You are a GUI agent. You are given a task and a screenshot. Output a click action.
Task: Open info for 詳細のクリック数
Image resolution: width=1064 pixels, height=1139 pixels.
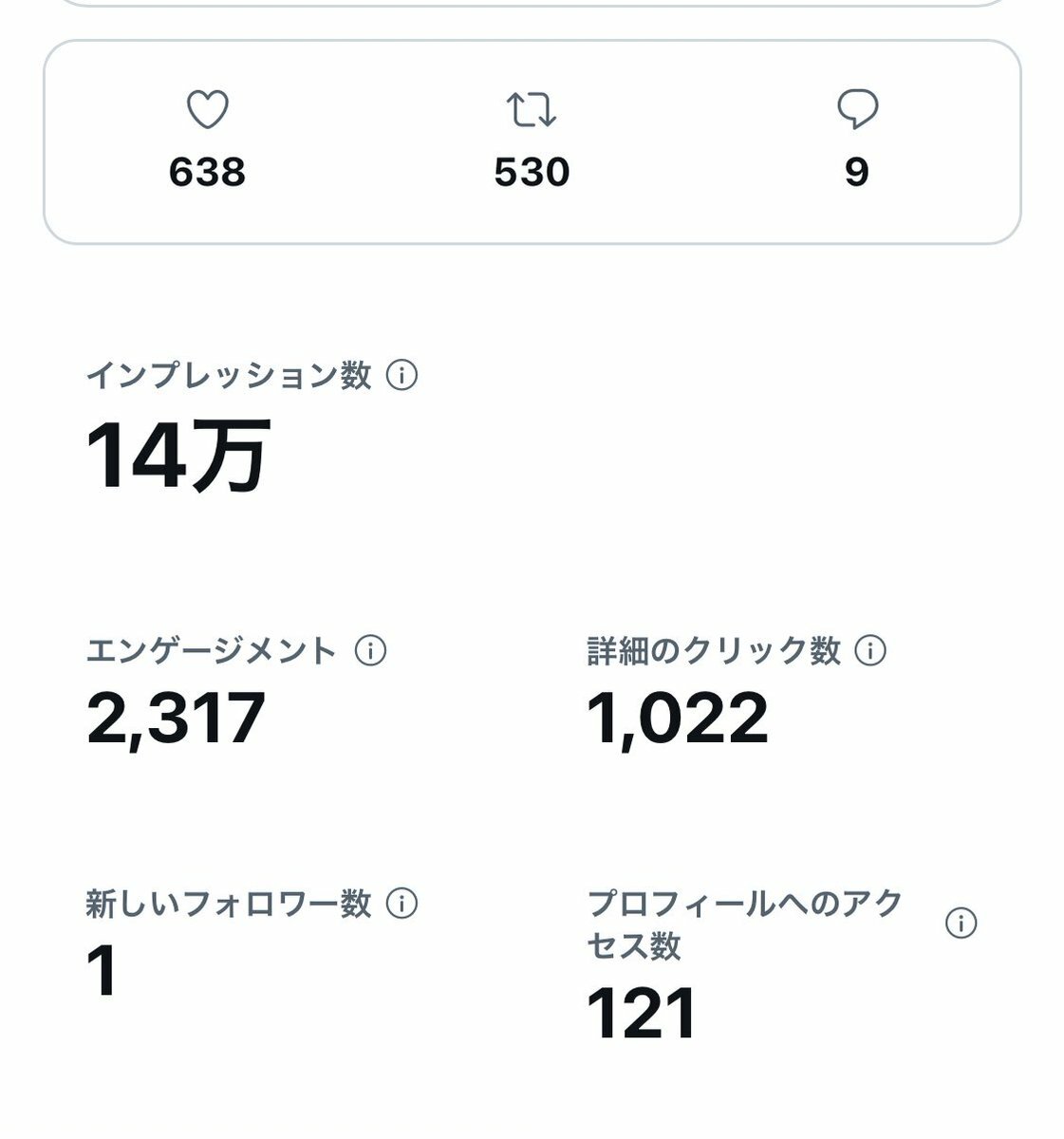[x=870, y=651]
